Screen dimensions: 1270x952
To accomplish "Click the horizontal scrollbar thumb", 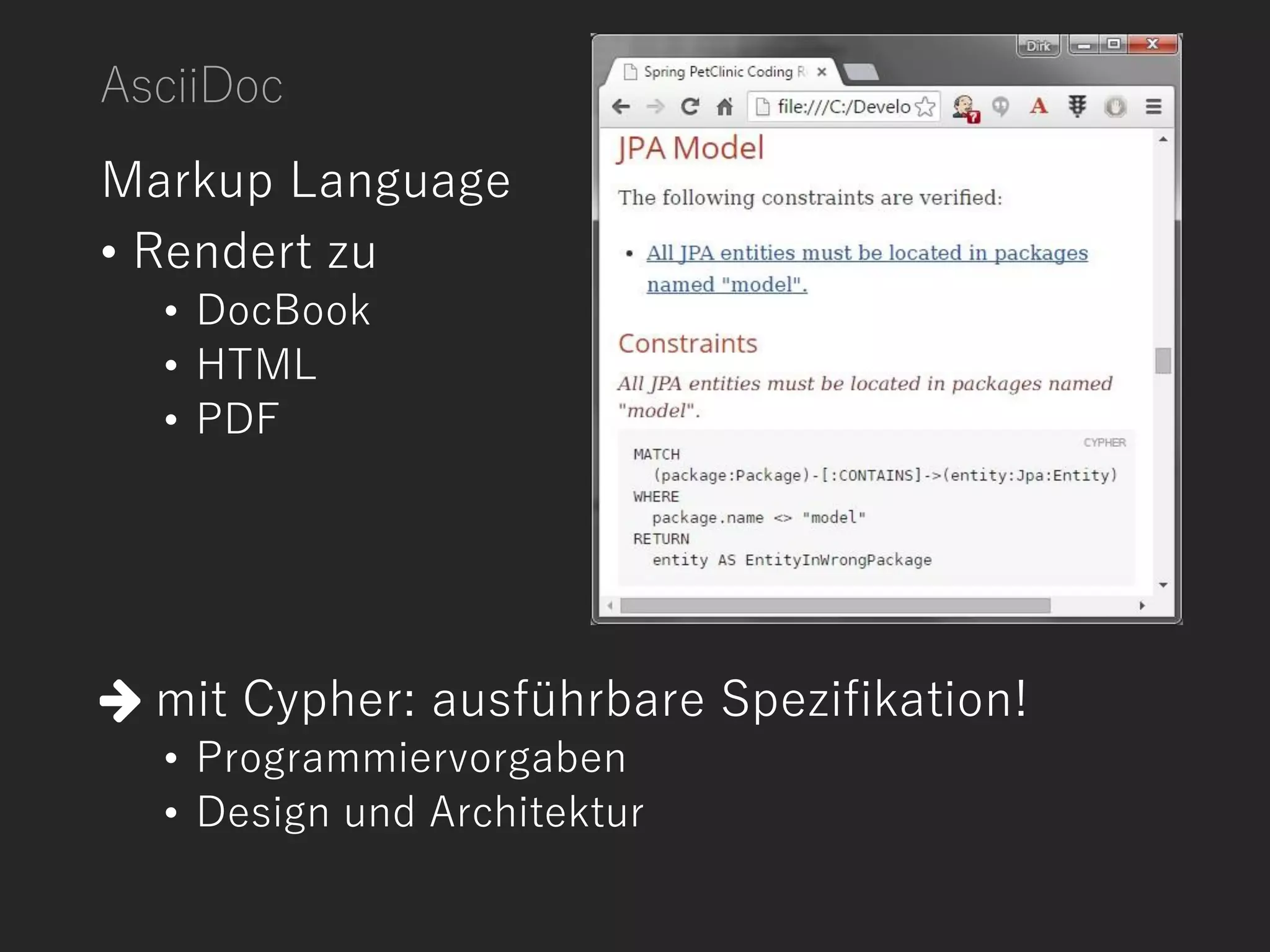I will [x=835, y=606].
